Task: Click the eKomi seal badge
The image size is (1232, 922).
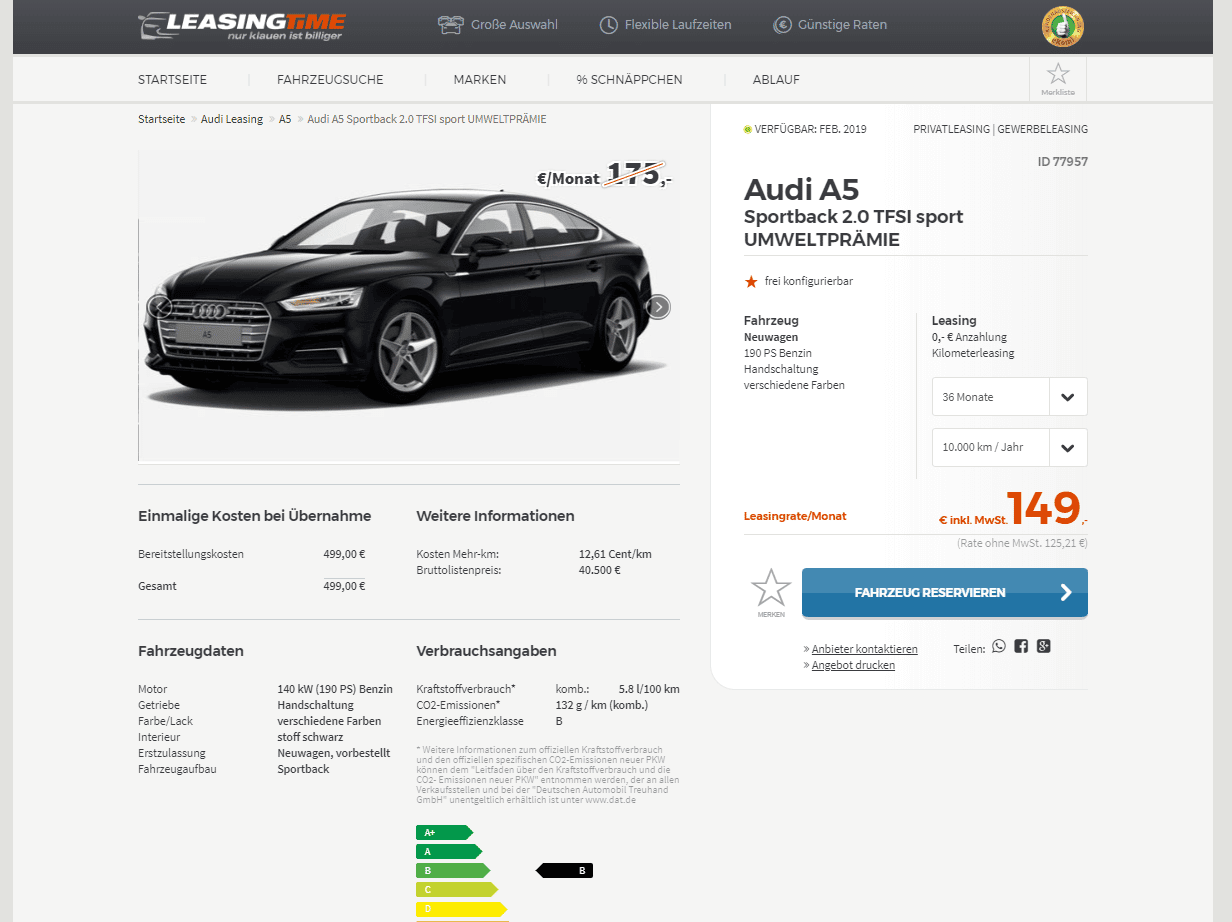Action: coord(1062,27)
